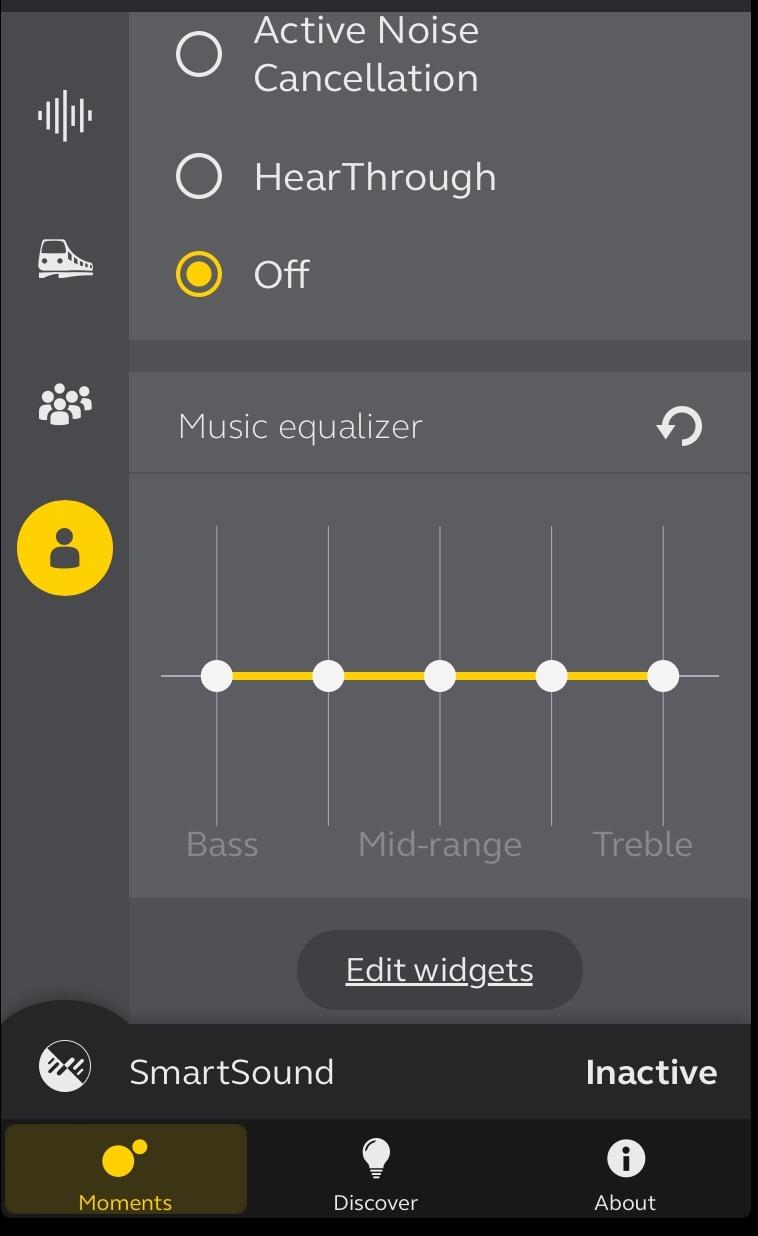The width and height of the screenshot is (758, 1236).
Task: Click the SmartSound Inactive status
Action: (651, 1072)
